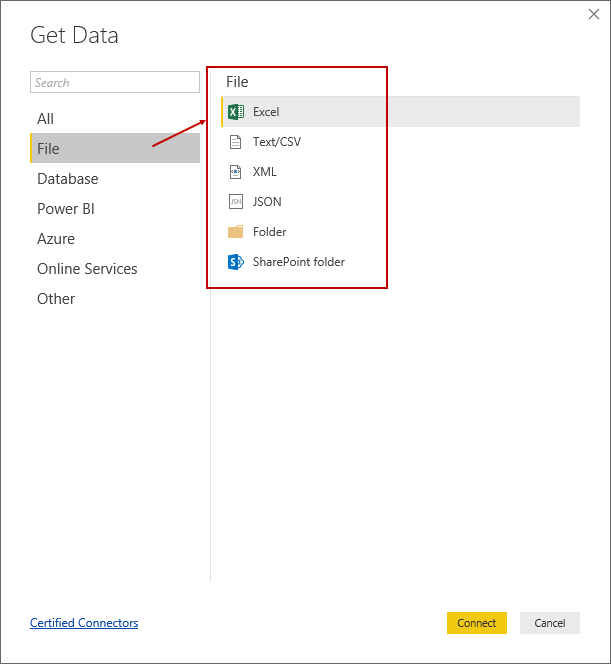Open the Certified Connectors link
The width and height of the screenshot is (611, 664).
84,623
